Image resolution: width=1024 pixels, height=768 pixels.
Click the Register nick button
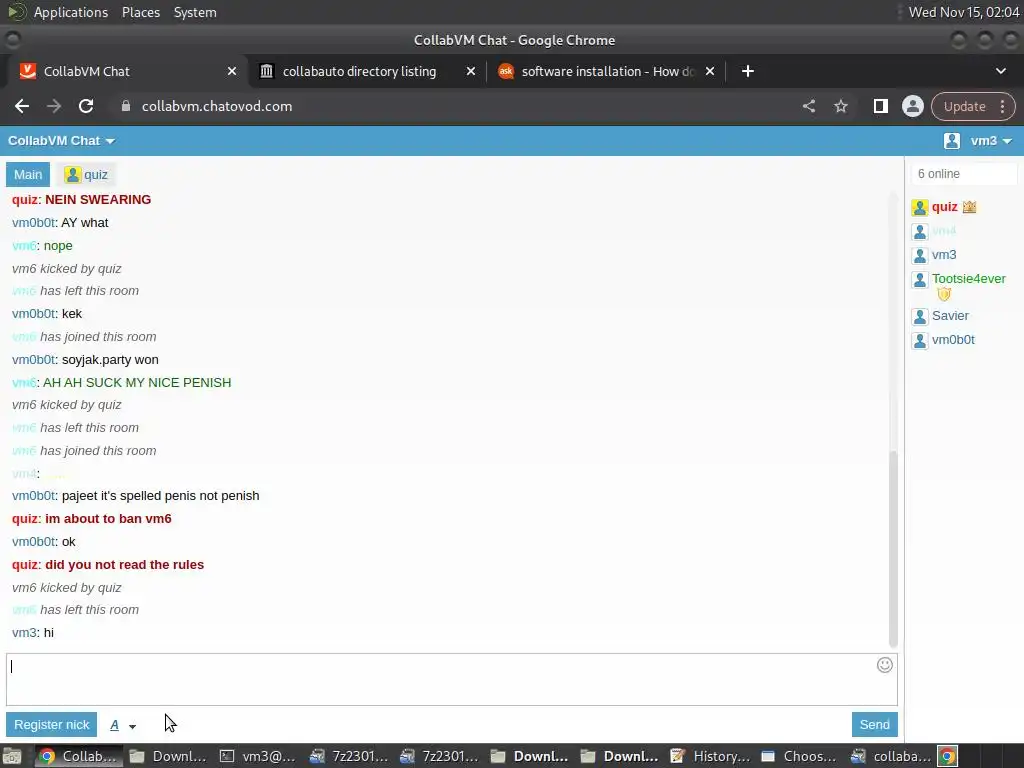(52, 724)
